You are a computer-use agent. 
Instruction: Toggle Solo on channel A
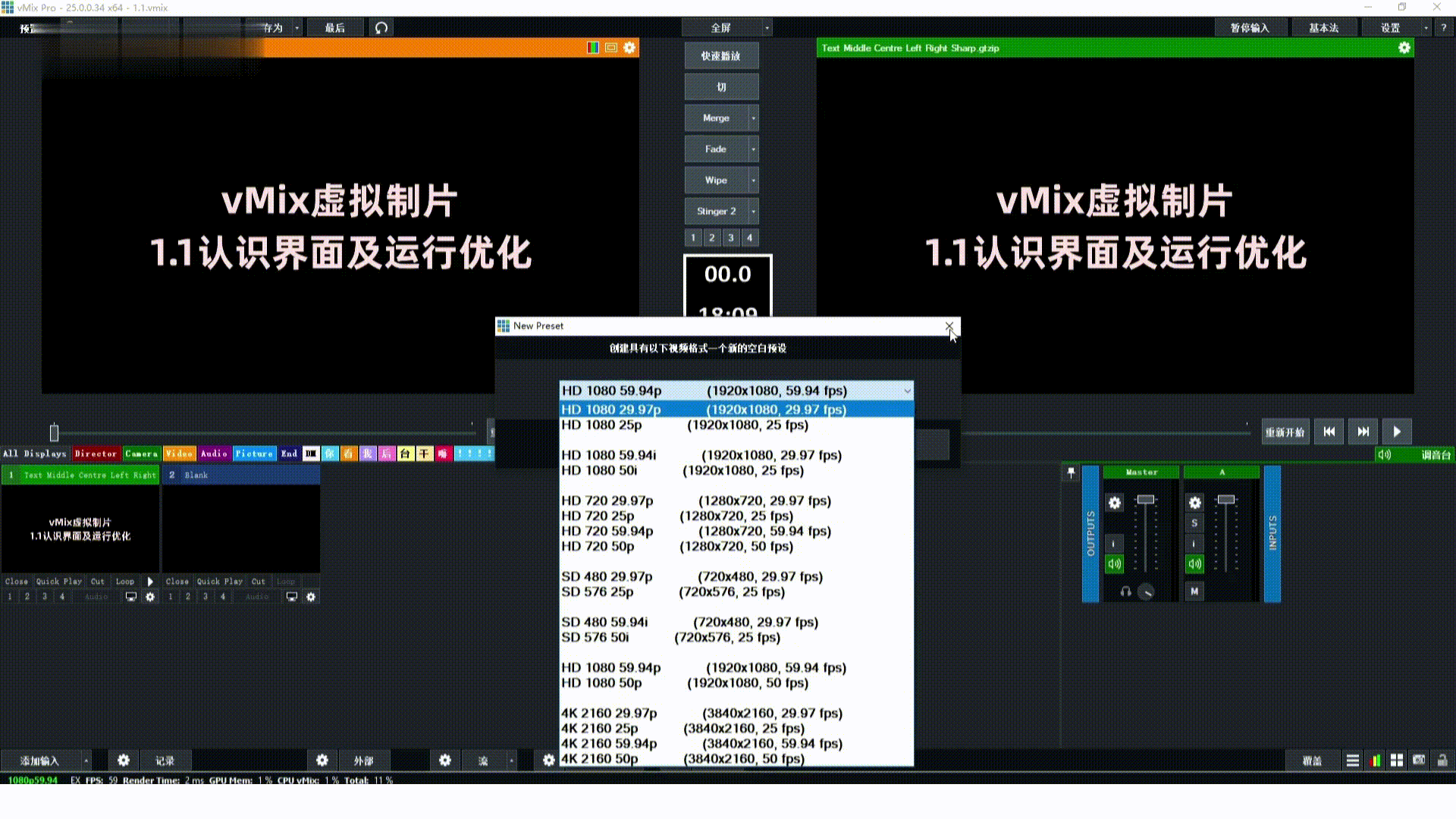(x=1194, y=523)
